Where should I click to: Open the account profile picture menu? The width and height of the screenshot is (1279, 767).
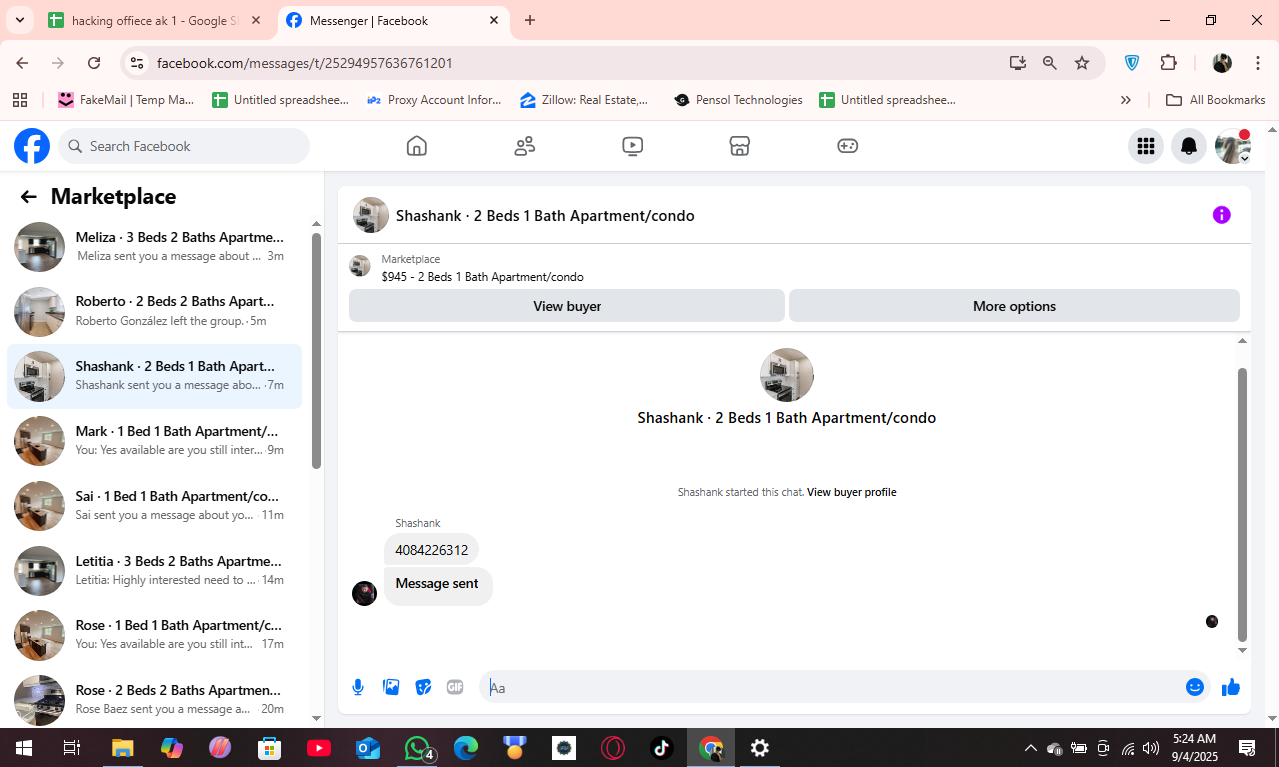(x=1232, y=146)
